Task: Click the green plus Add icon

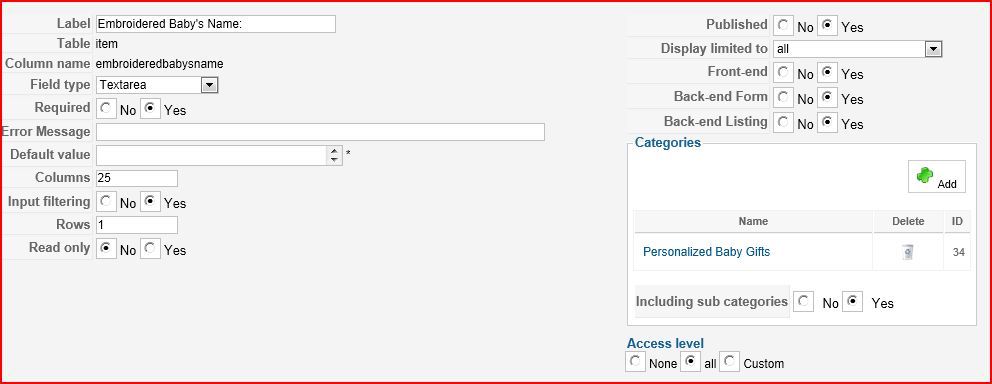Action: pos(937,177)
